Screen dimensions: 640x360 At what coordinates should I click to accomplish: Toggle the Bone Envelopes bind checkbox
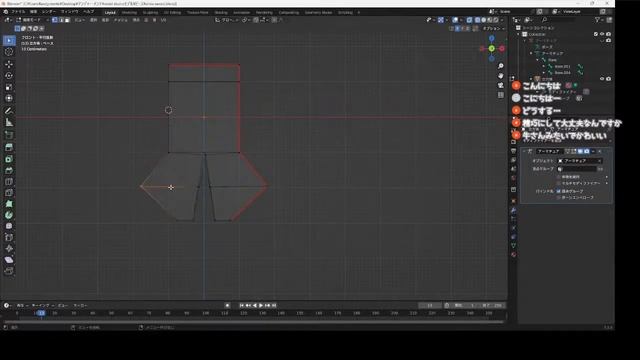pos(559,198)
